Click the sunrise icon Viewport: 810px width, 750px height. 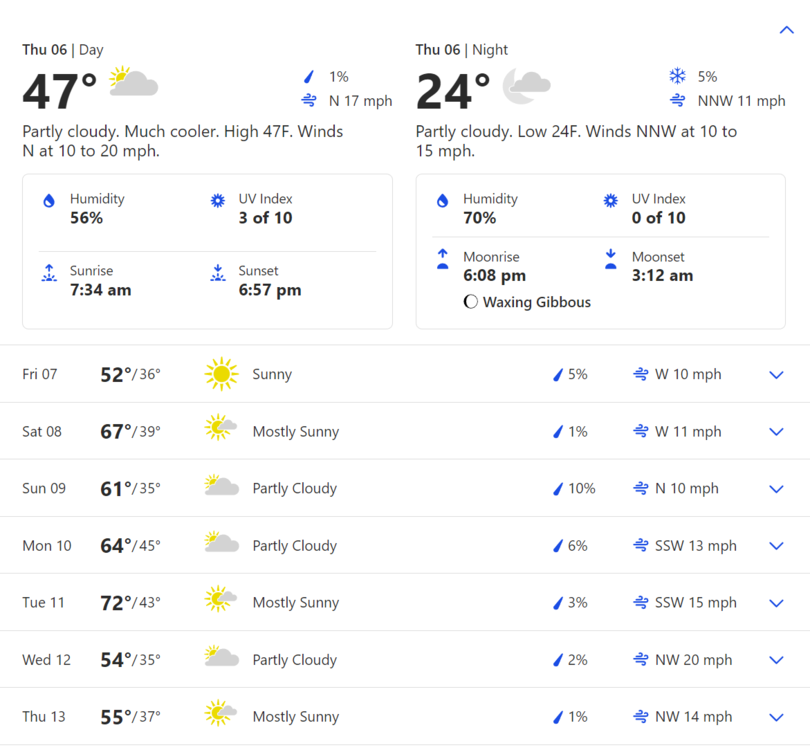click(x=49, y=273)
